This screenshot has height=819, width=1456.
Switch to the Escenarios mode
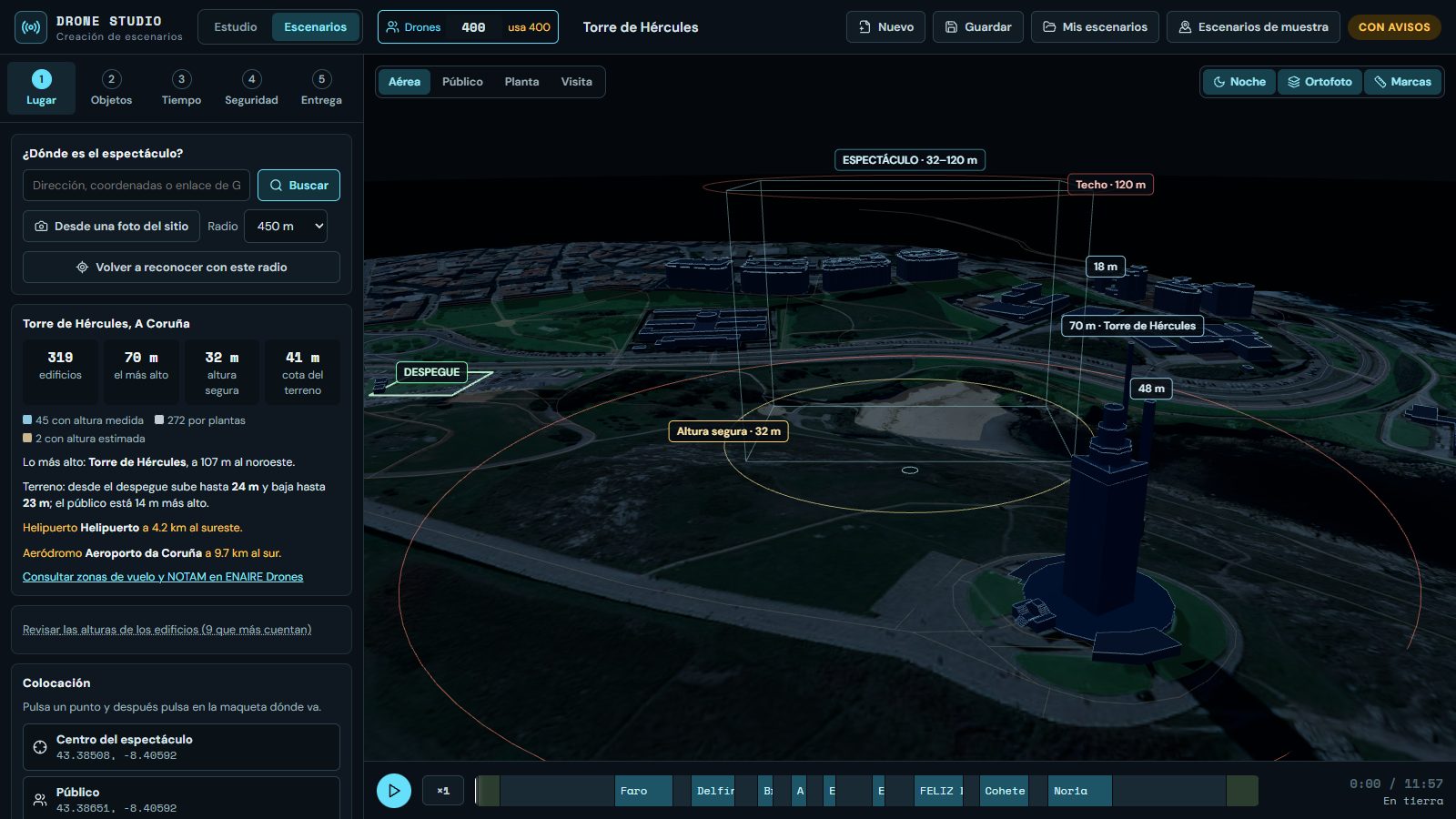[x=315, y=27]
